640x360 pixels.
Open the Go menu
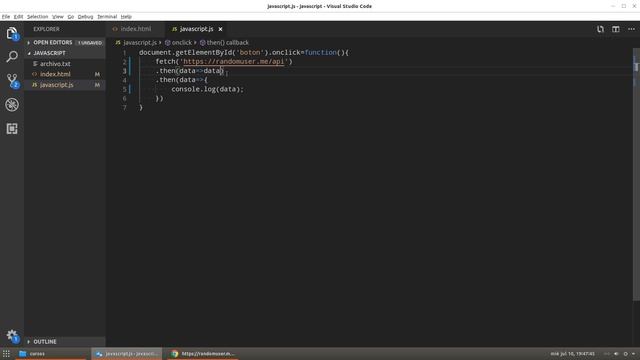pos(71,17)
